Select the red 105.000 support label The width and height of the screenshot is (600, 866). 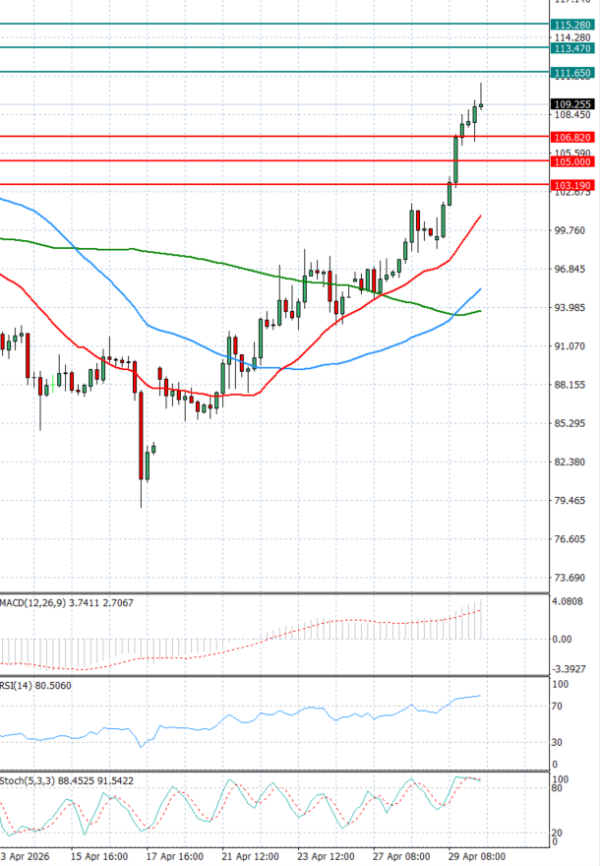[x=574, y=161]
